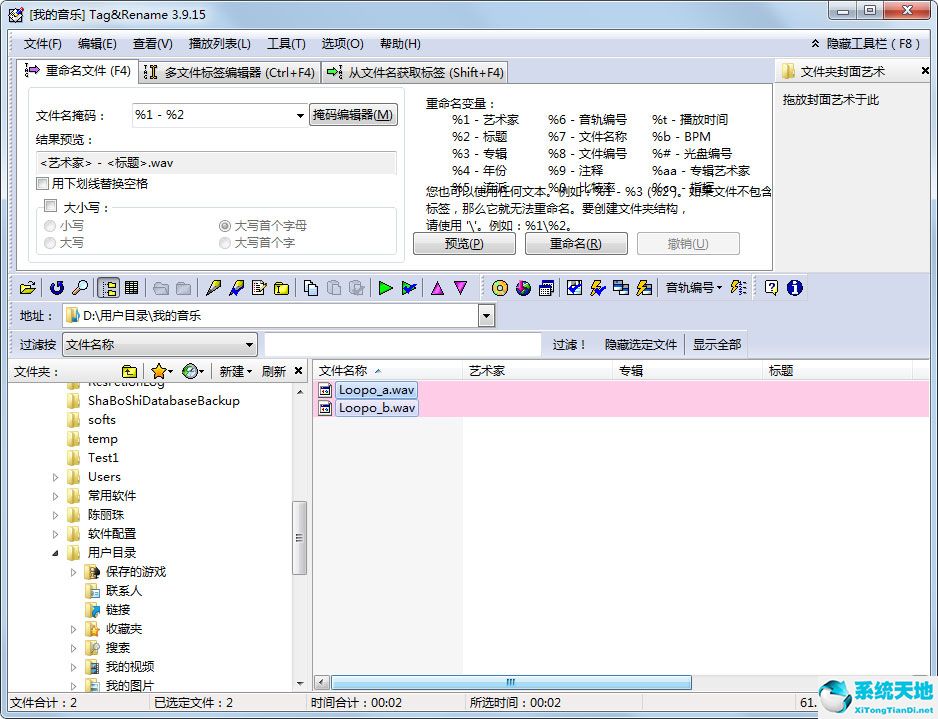Collapse the 用户目录 tree node

[55, 553]
